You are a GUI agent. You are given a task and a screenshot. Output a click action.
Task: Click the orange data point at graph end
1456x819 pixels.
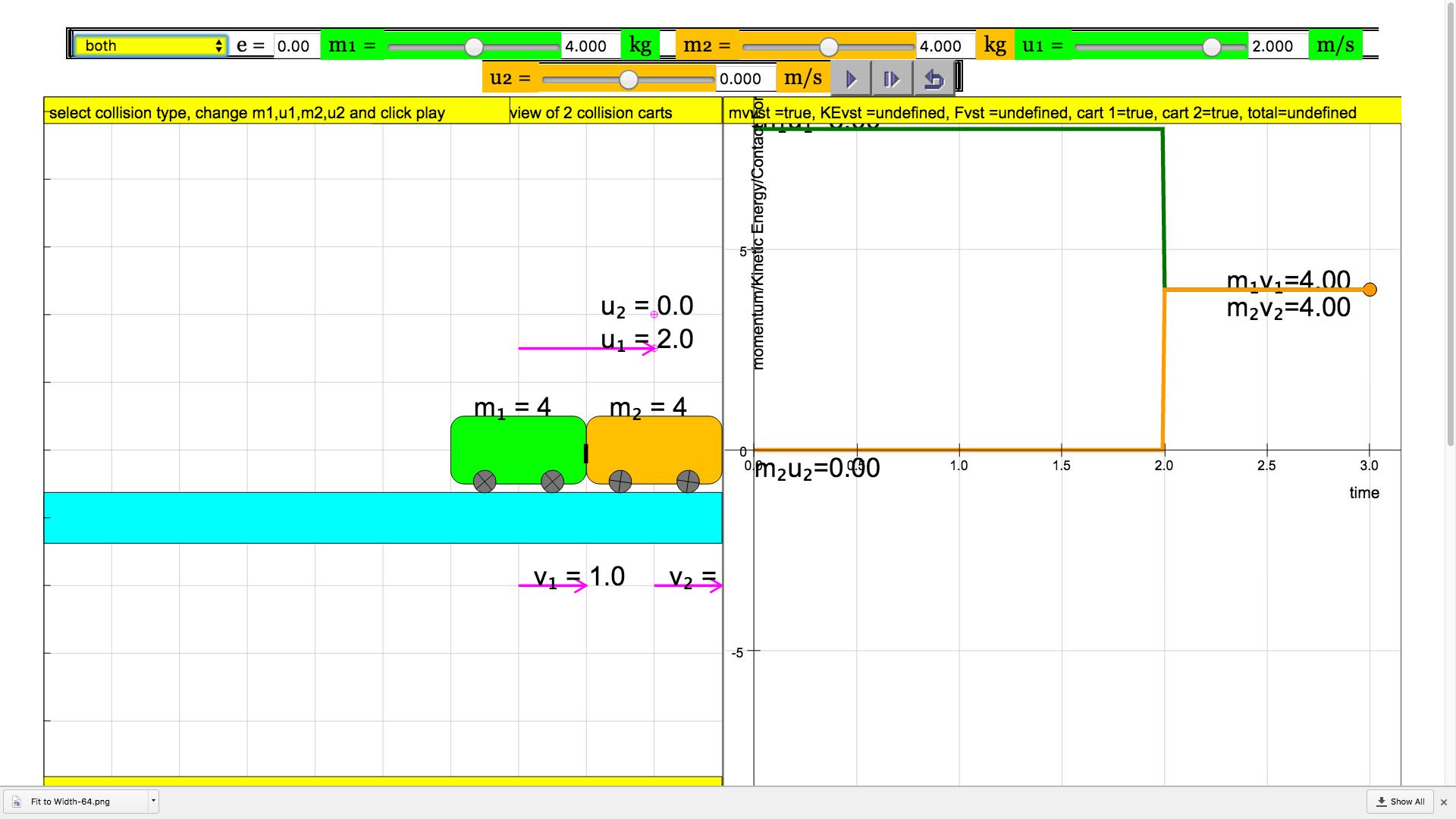[x=1370, y=289]
